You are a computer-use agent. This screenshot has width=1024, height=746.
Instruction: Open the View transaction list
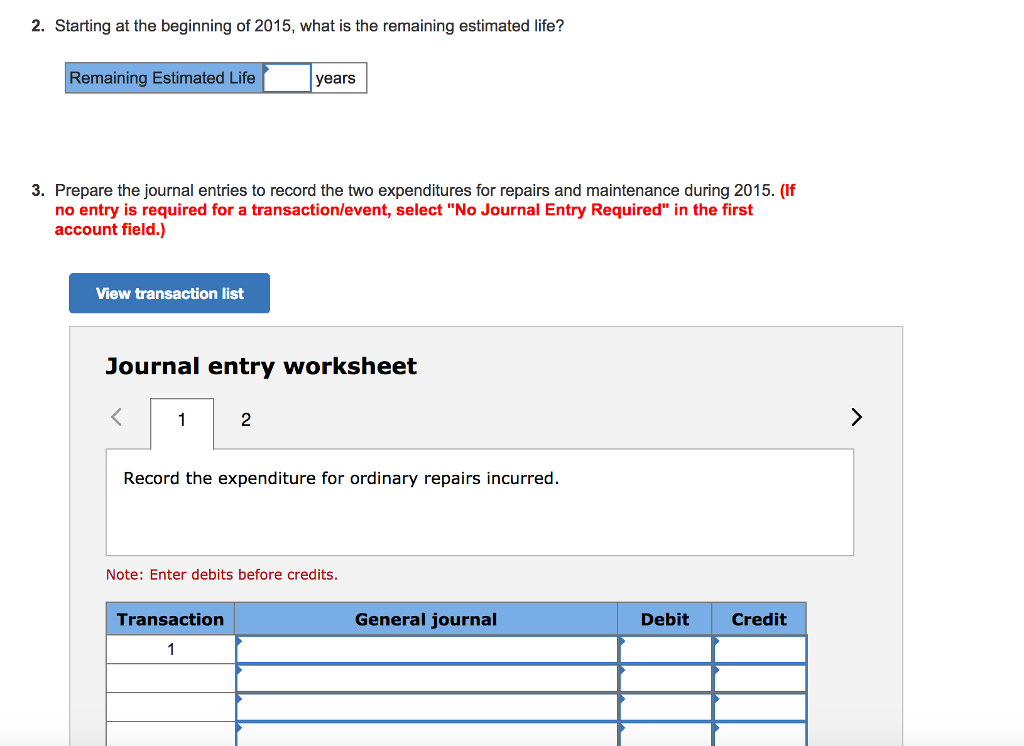169,293
